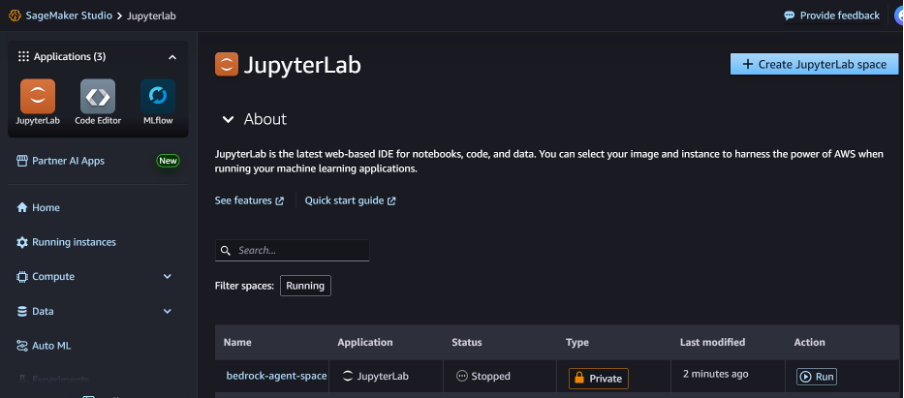The height and width of the screenshot is (398, 904).
Task: Go to SageMaker Studio breadcrumb
Action: [69, 16]
